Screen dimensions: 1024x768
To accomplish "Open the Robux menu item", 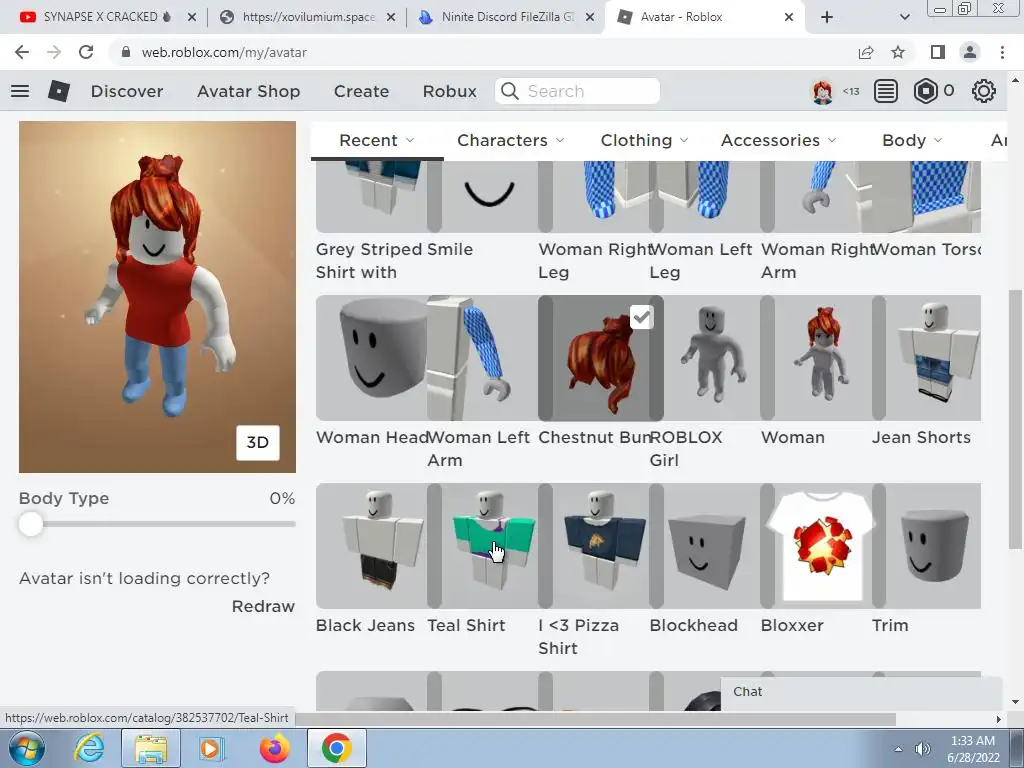I will click(449, 91).
